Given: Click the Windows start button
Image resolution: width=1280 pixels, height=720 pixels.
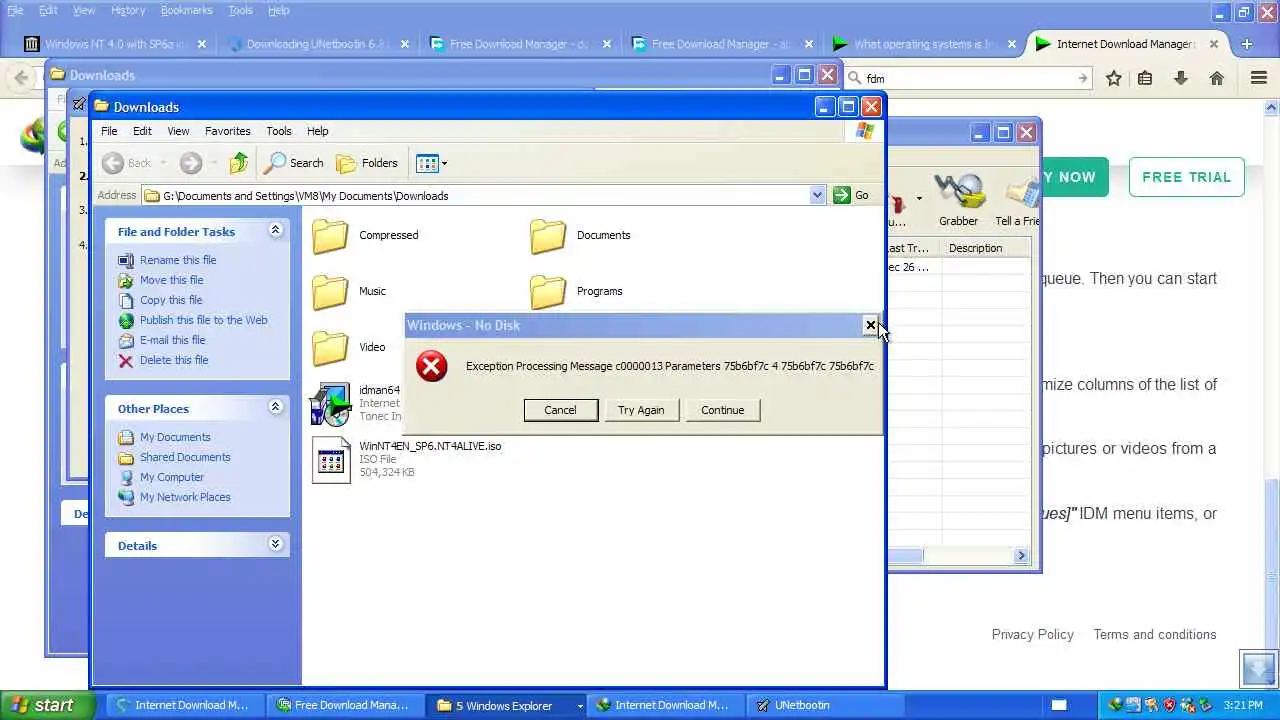Looking at the screenshot, I should point(47,705).
